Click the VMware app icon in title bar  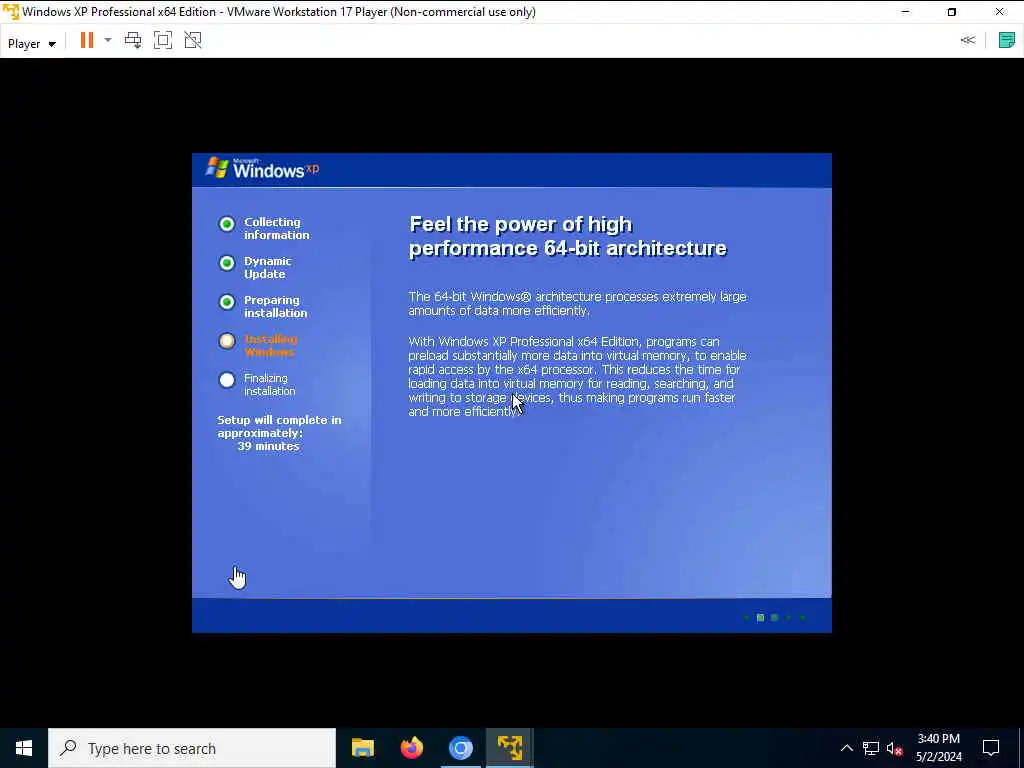pos(10,12)
